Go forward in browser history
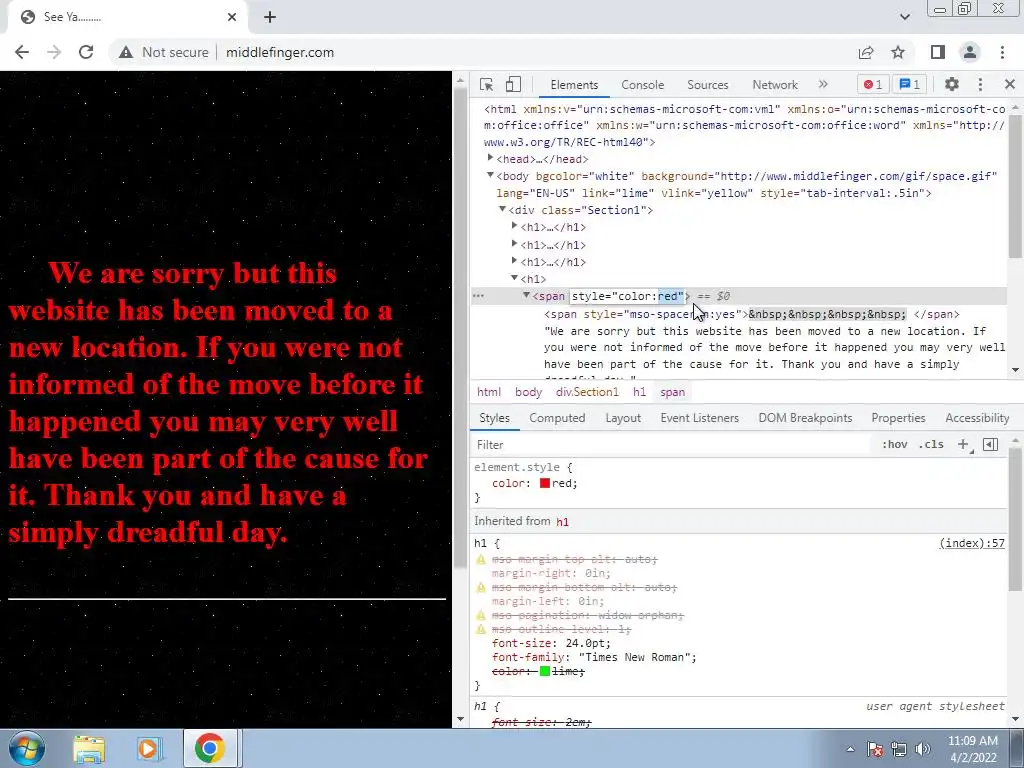Image resolution: width=1024 pixels, height=768 pixels. pyautogui.click(x=54, y=52)
